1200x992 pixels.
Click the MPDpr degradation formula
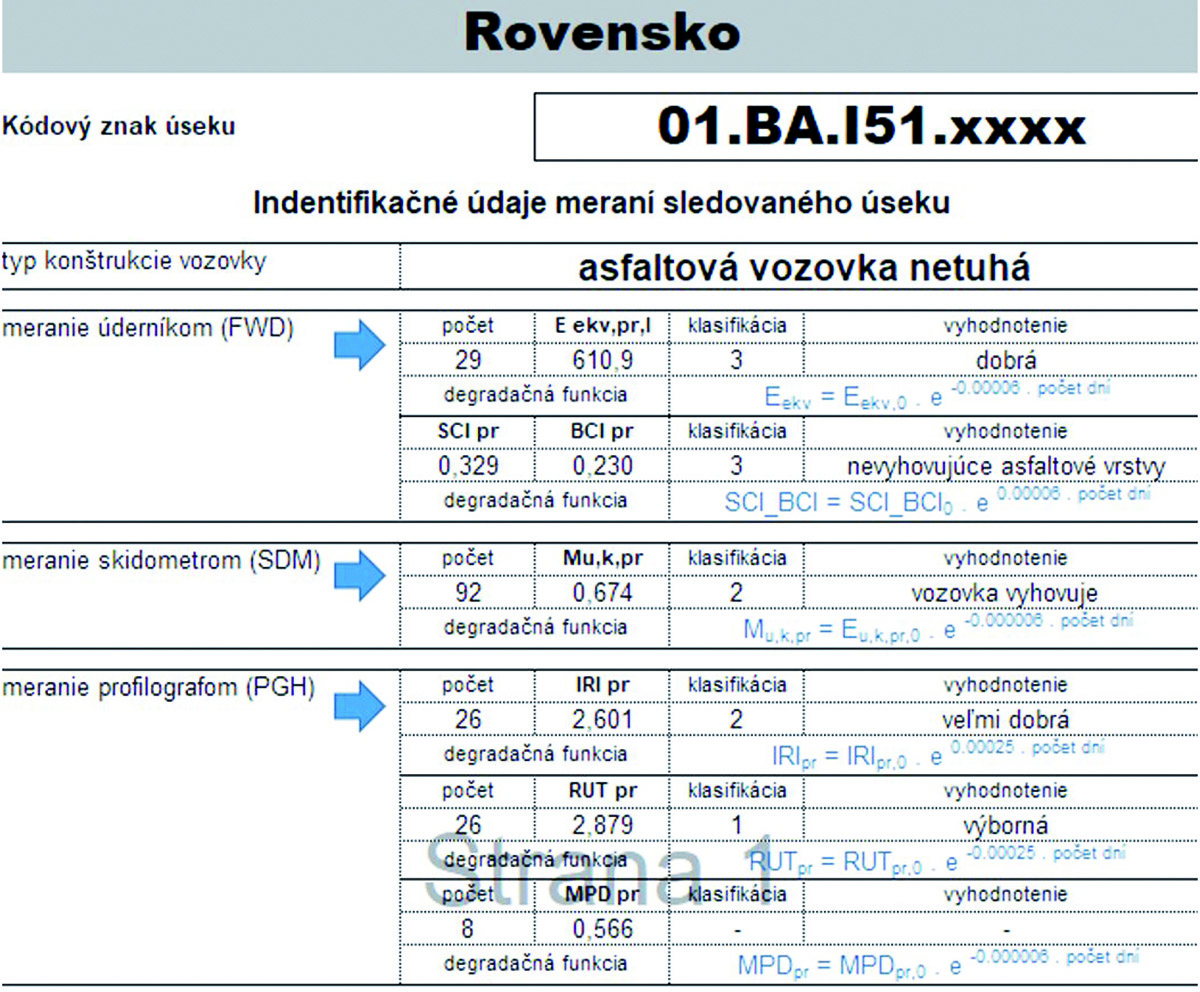tap(937, 964)
